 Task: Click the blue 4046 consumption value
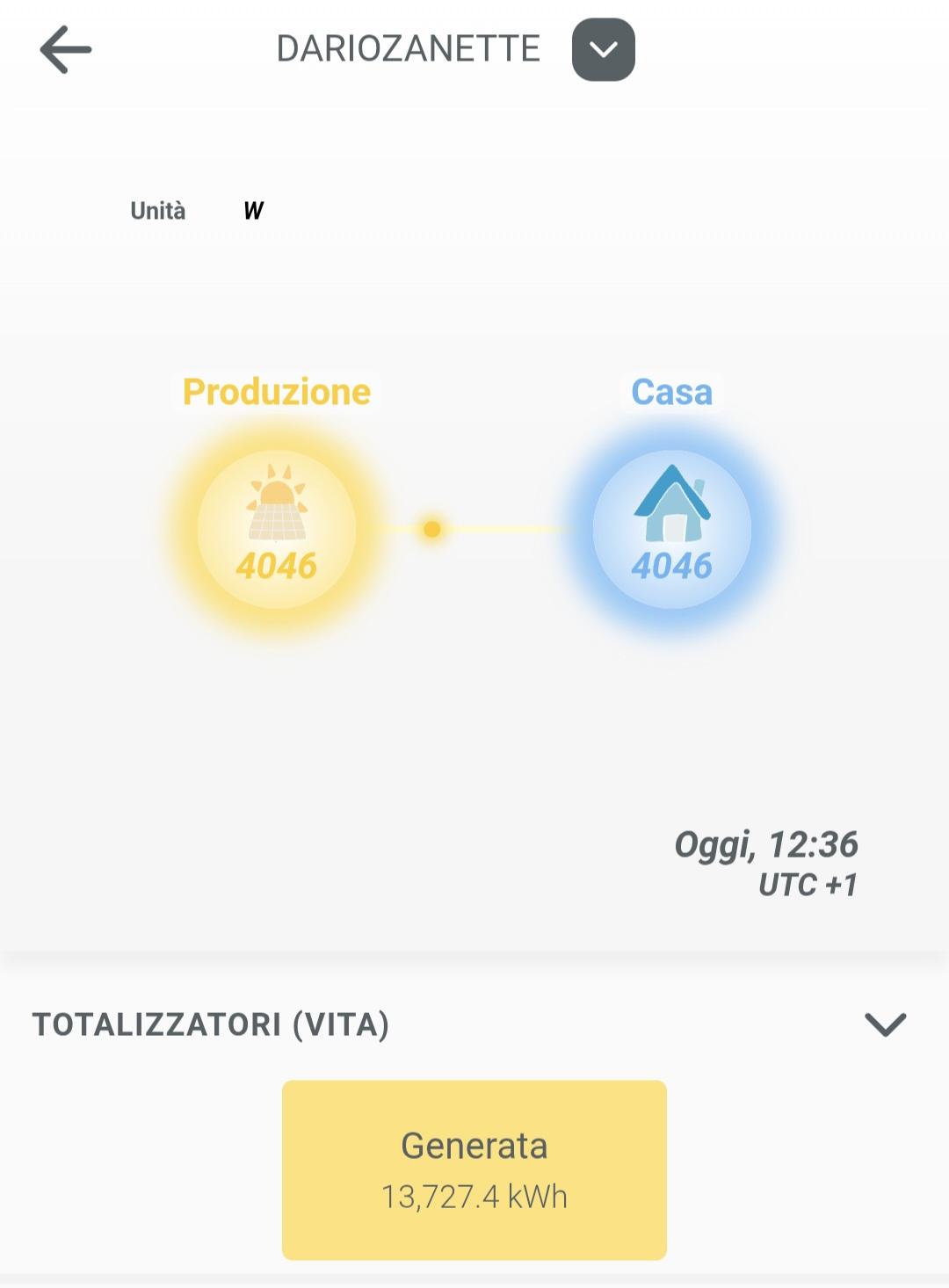(671, 566)
